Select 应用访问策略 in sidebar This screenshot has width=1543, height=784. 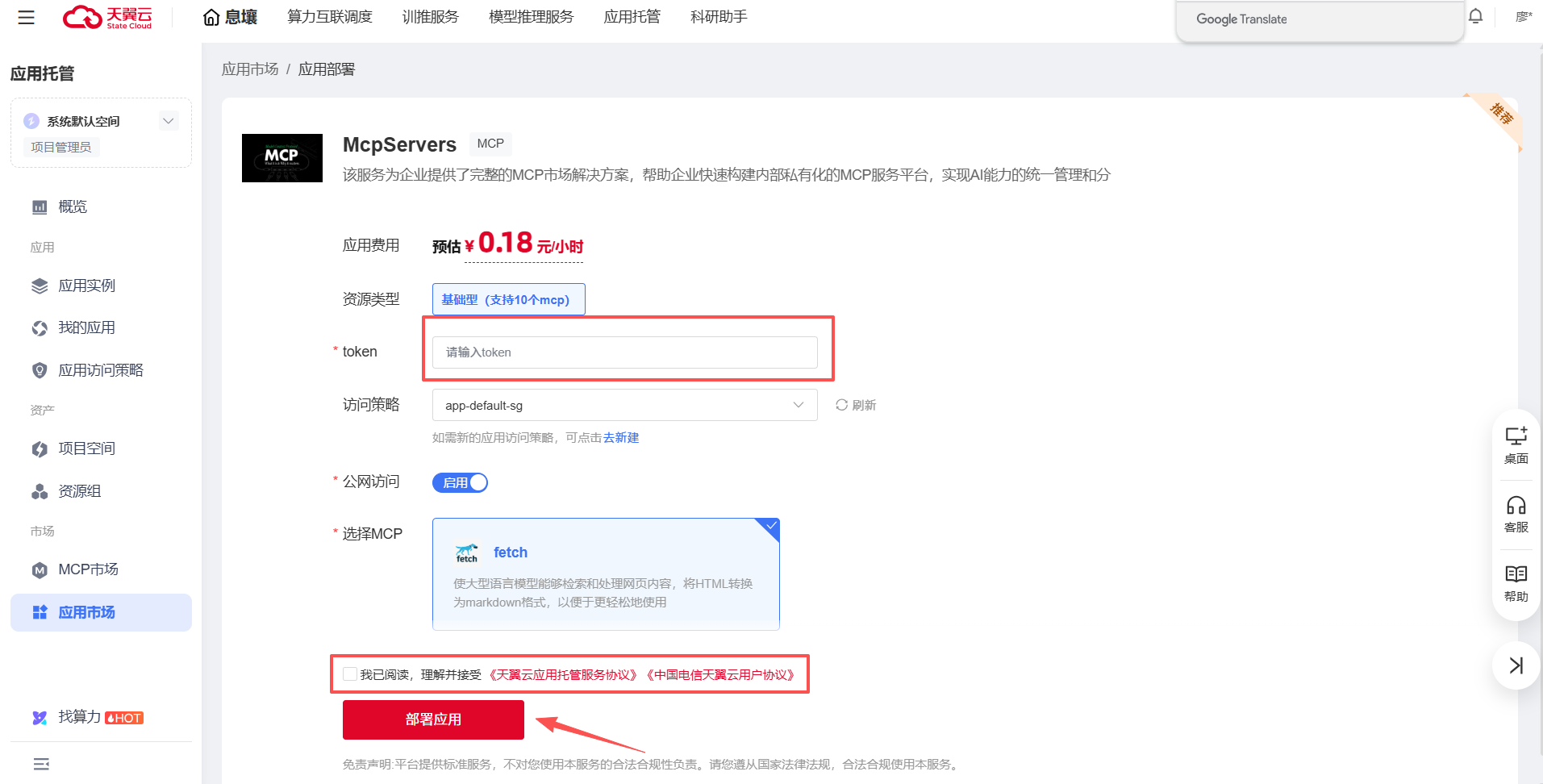[x=102, y=371]
